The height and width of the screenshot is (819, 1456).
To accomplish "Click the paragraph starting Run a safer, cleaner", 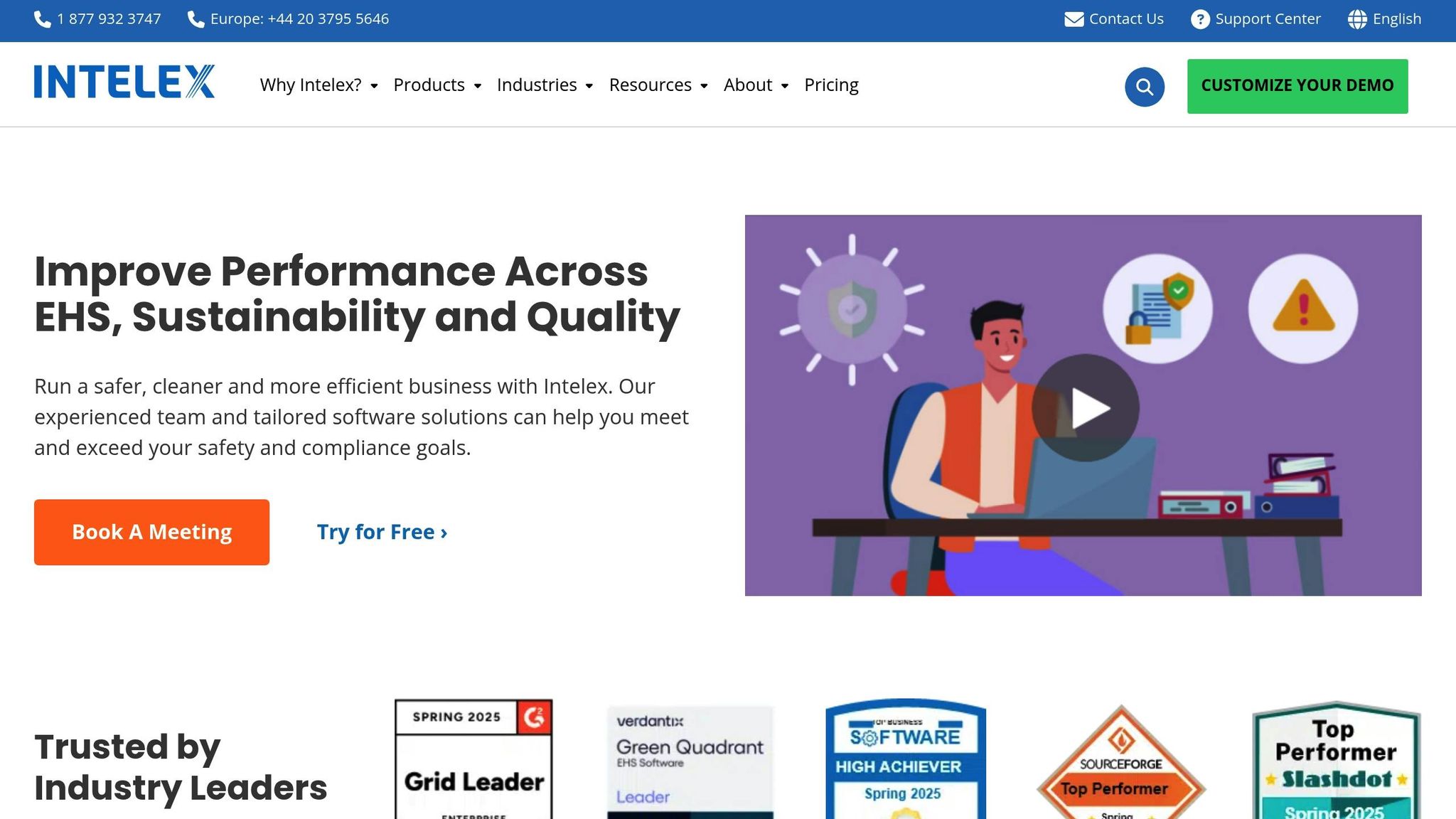I will point(362,417).
